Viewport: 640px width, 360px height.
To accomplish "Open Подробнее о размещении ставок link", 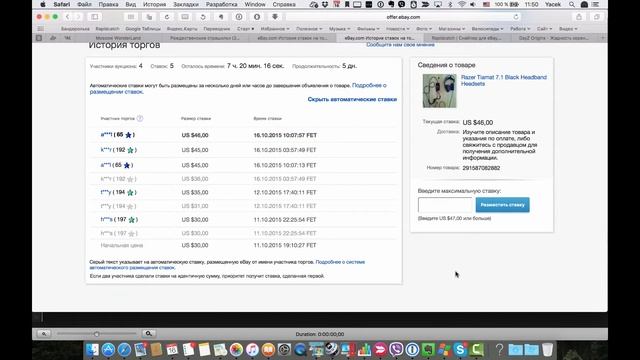I will tap(238, 89).
